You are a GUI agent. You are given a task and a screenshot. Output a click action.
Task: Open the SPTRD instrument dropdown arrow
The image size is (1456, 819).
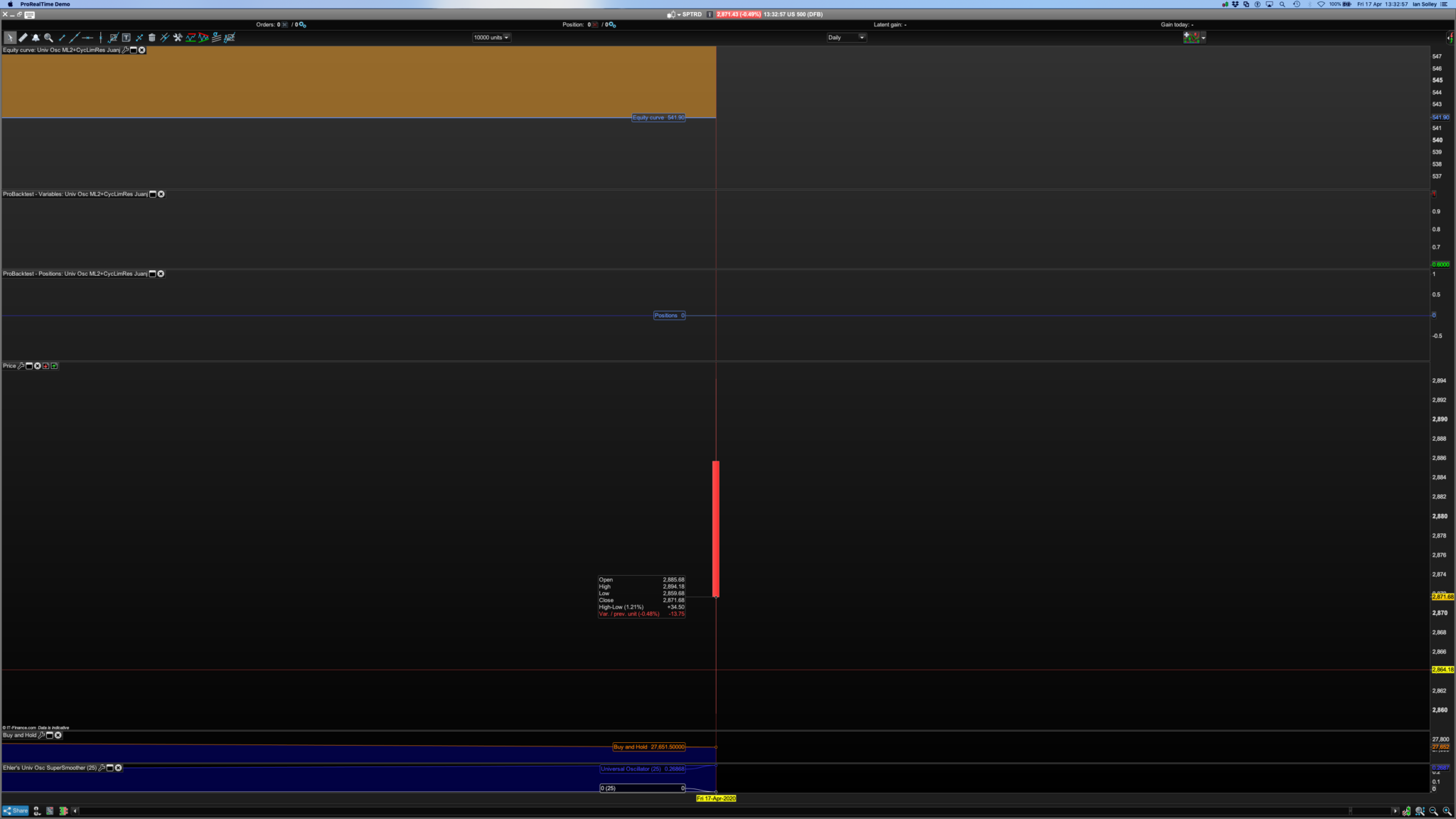679,14
